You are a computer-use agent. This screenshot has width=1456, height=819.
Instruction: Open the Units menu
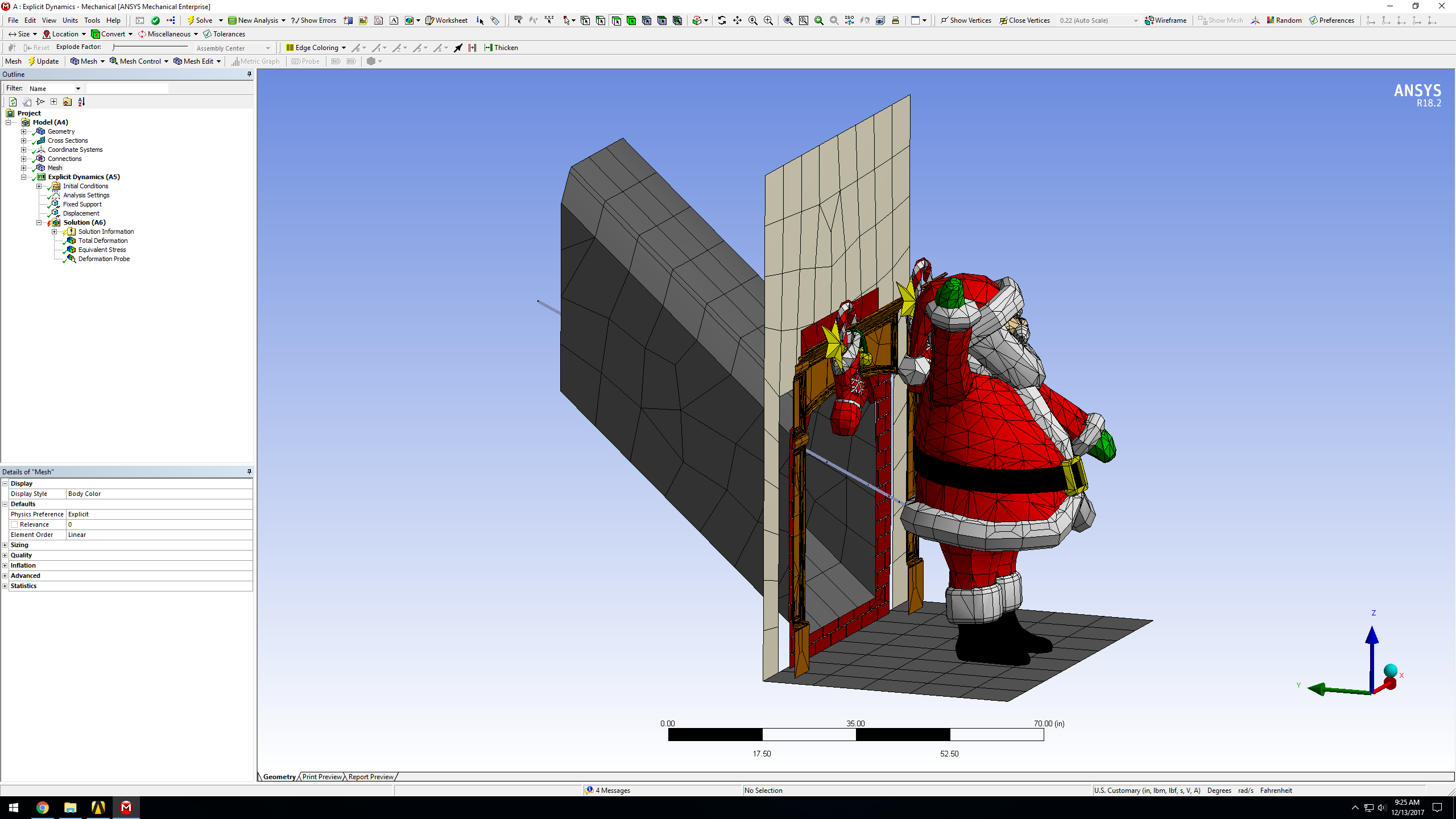click(x=70, y=20)
